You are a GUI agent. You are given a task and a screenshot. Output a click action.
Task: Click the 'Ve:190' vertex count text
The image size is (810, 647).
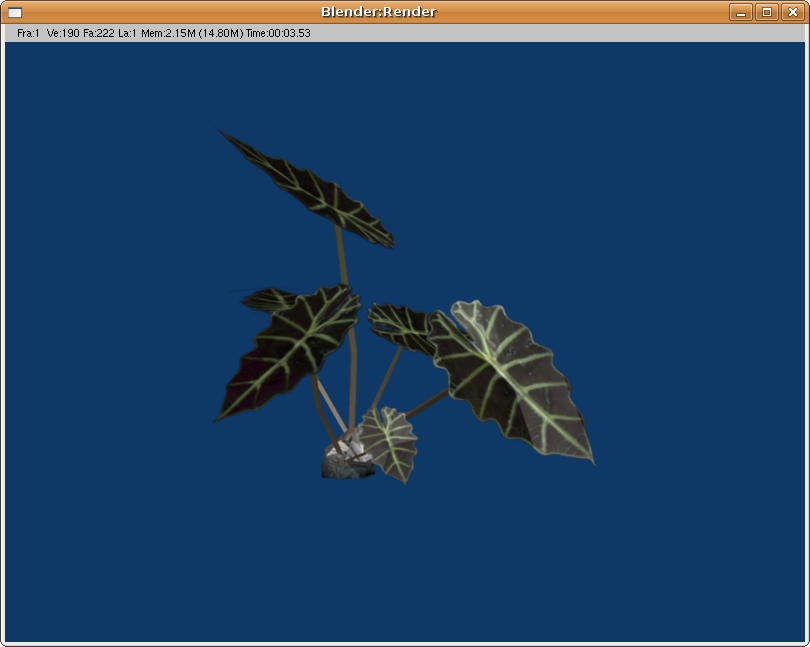click(63, 33)
